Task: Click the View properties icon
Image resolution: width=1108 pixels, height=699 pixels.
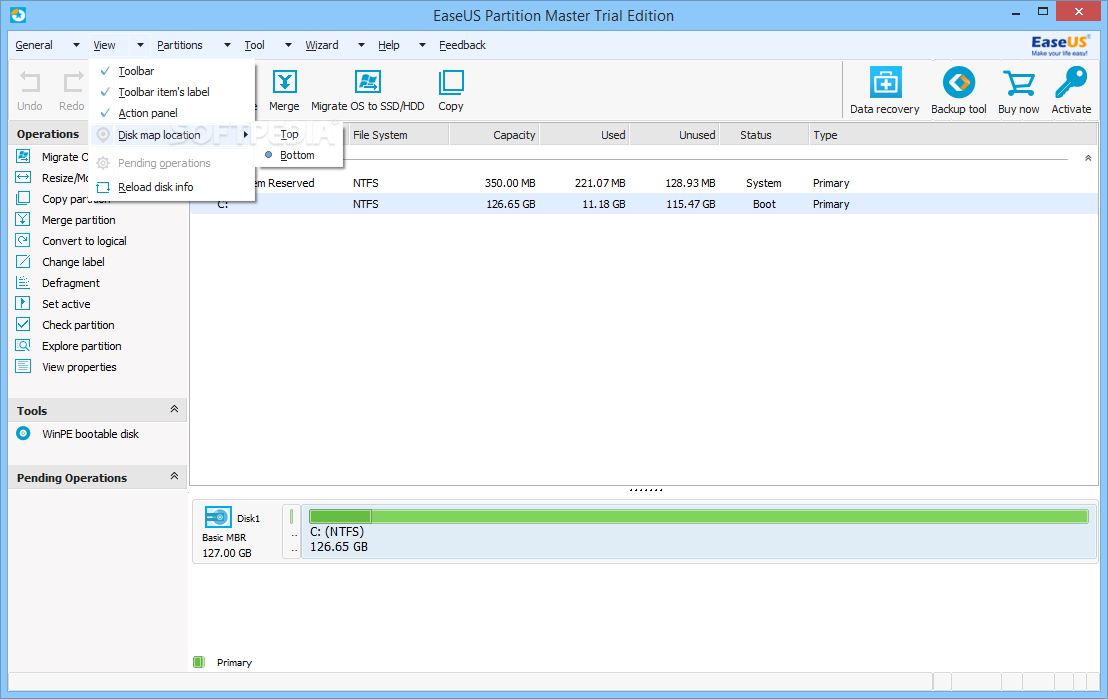Action: (23, 366)
